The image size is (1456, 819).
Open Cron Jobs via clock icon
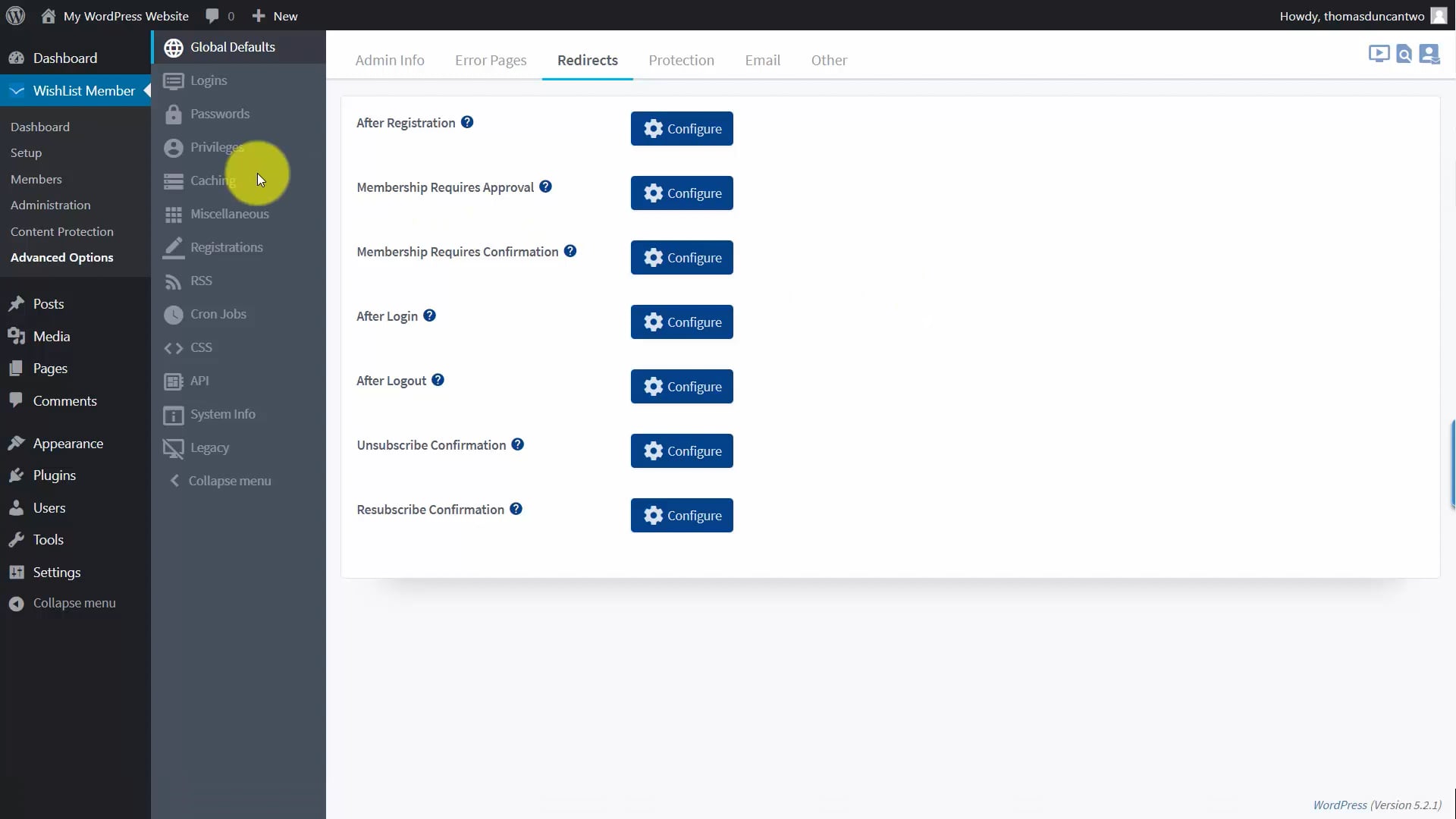click(174, 314)
